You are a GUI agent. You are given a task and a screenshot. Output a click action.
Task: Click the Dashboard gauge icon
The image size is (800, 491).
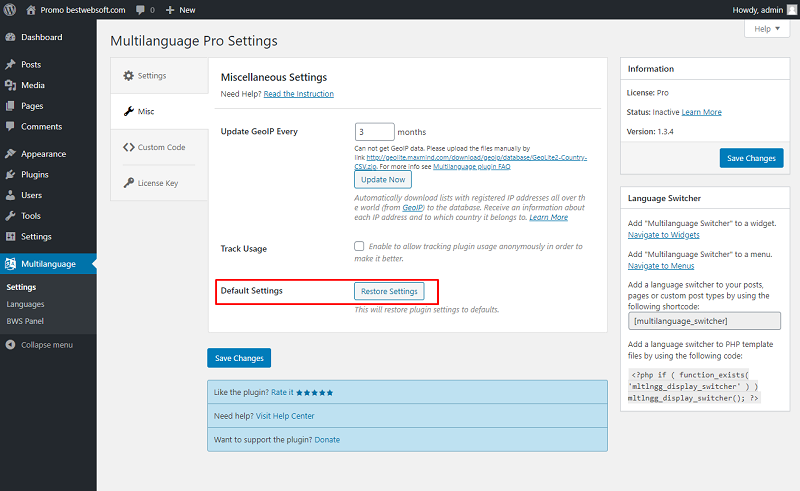coord(10,37)
